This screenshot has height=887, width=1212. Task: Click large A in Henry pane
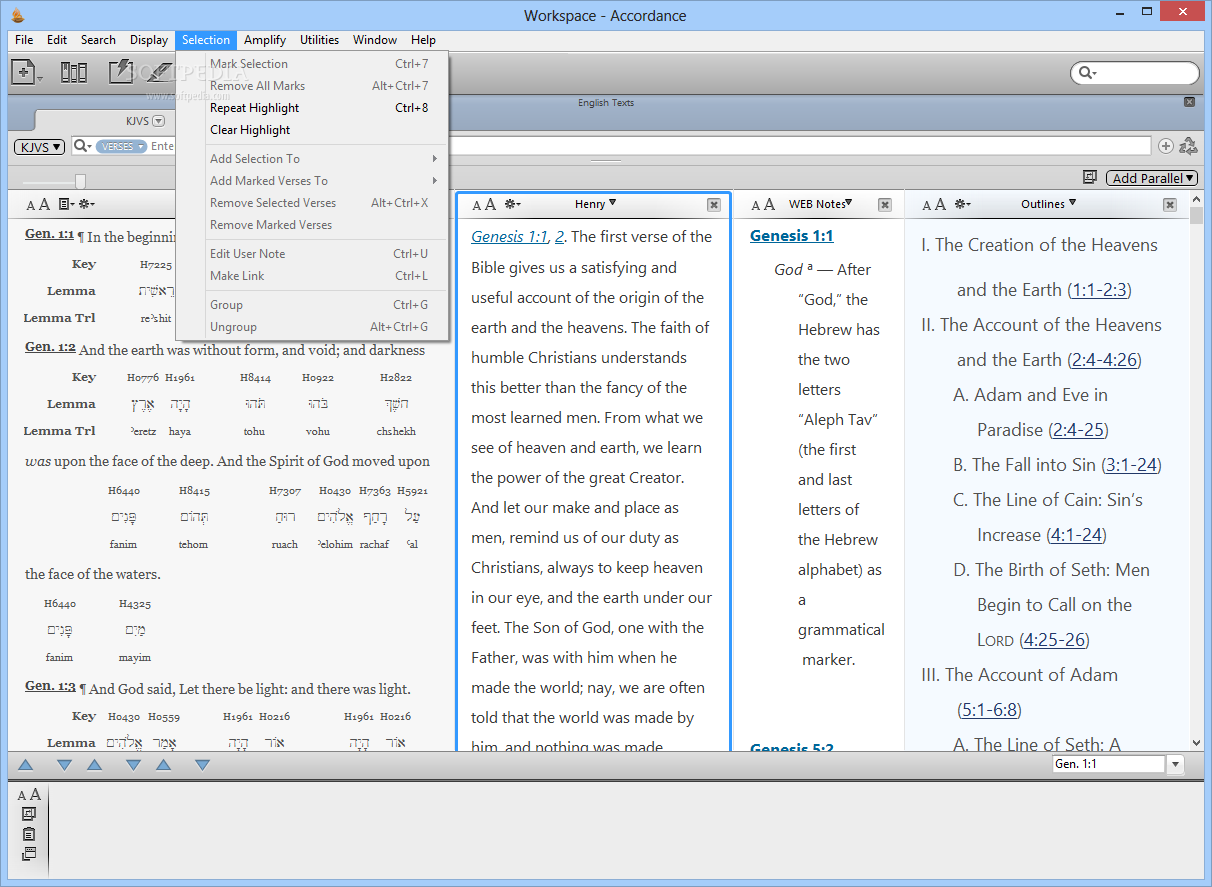pos(490,205)
